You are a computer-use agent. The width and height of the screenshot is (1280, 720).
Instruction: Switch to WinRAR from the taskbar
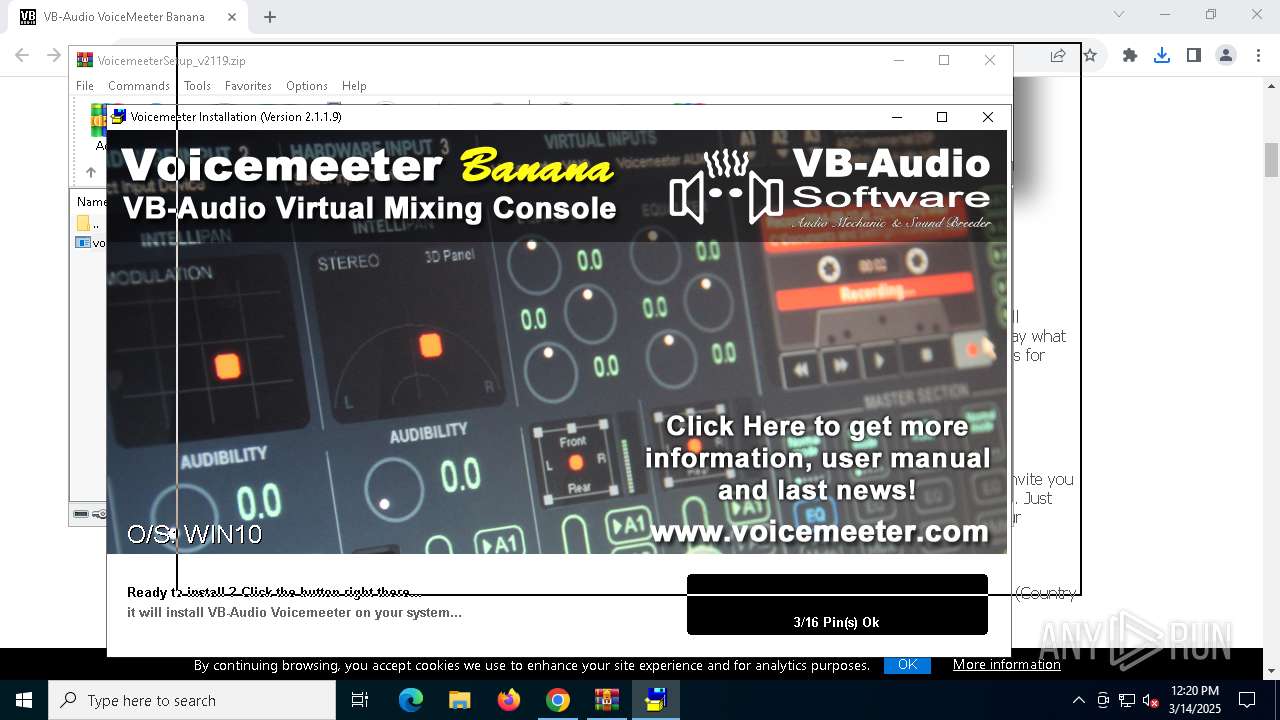(606, 700)
